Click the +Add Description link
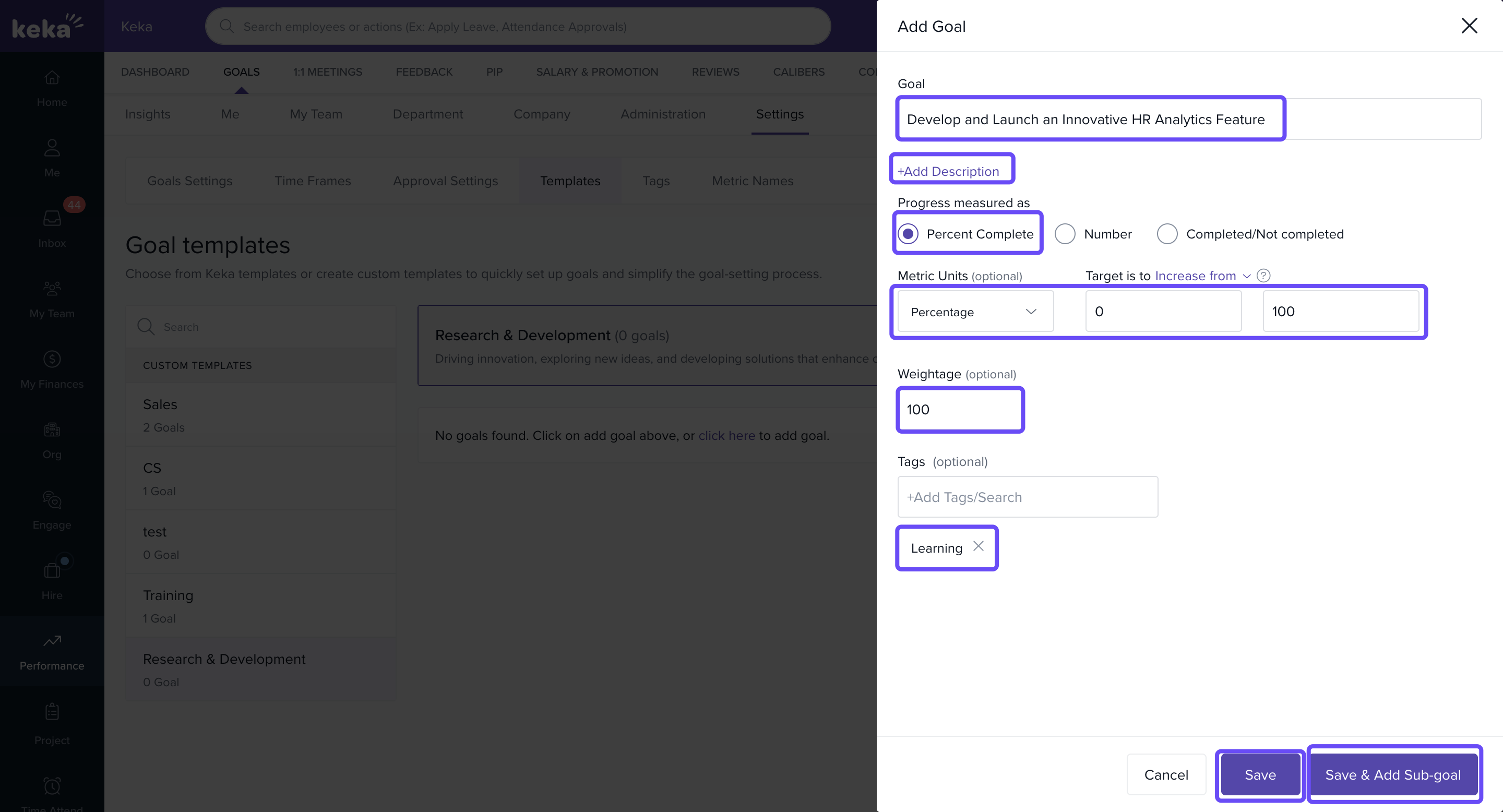The width and height of the screenshot is (1503, 812). click(x=948, y=172)
